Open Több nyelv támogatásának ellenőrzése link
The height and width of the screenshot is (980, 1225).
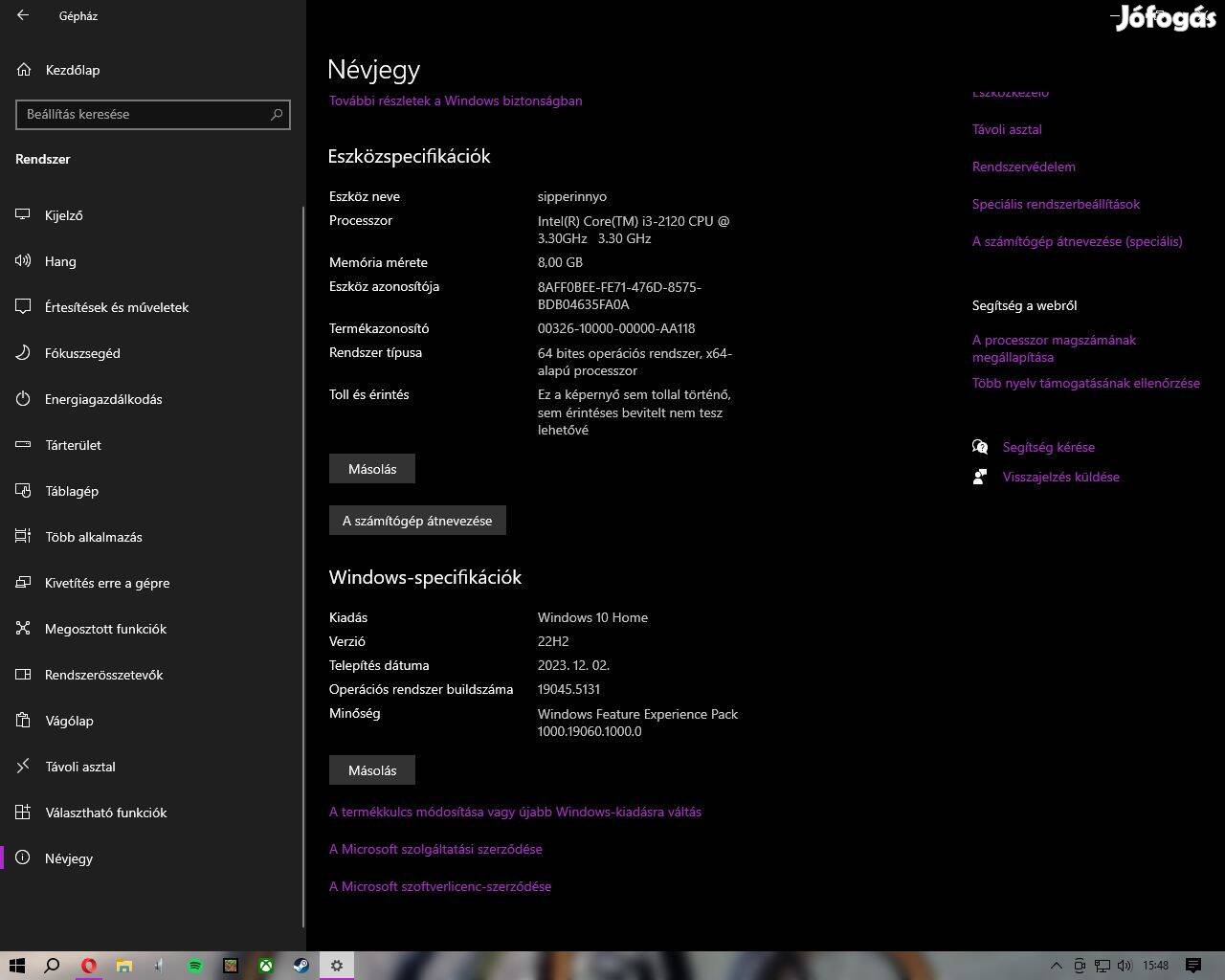pyautogui.click(x=1086, y=383)
